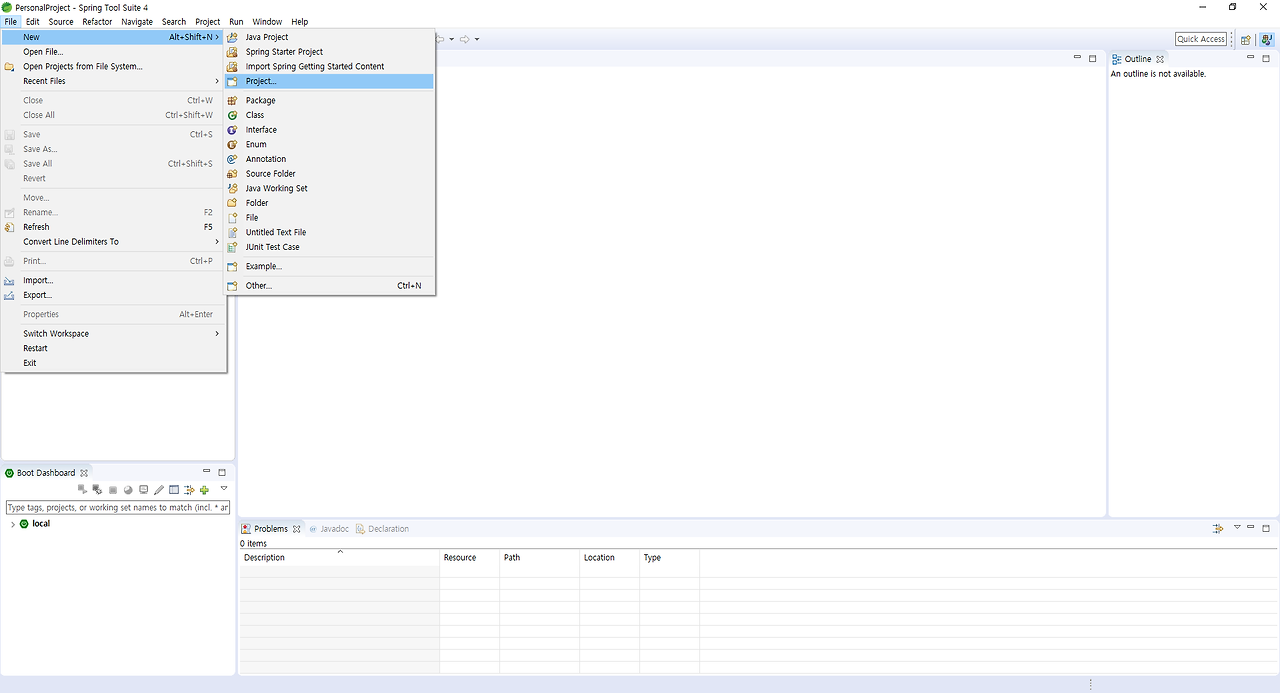Choose Import... from File menu
The height and width of the screenshot is (693, 1280).
point(114,281)
